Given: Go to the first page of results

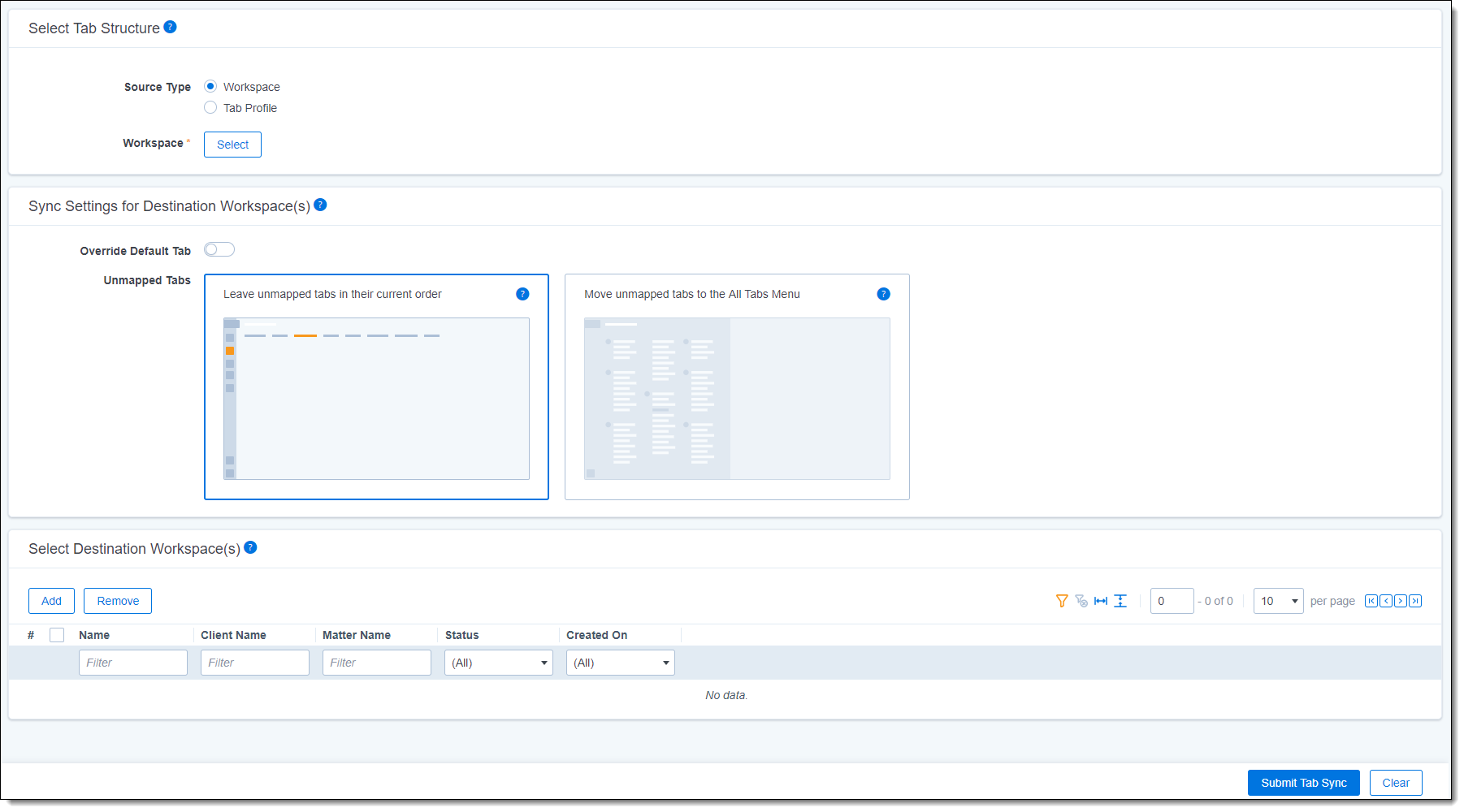Looking at the screenshot, I should point(1371,601).
